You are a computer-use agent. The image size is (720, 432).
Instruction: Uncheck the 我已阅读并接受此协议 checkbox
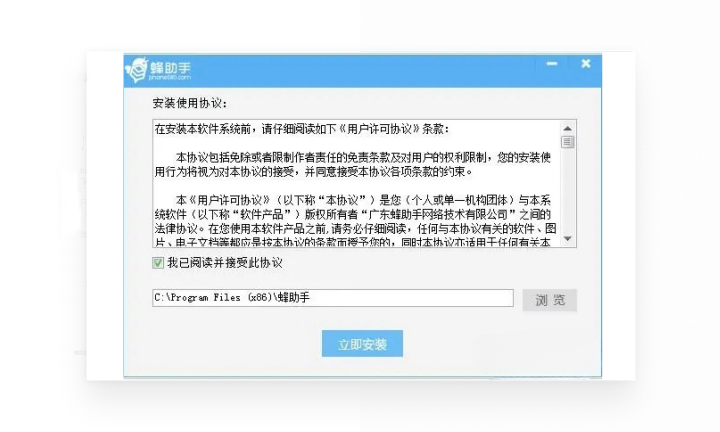click(x=158, y=263)
